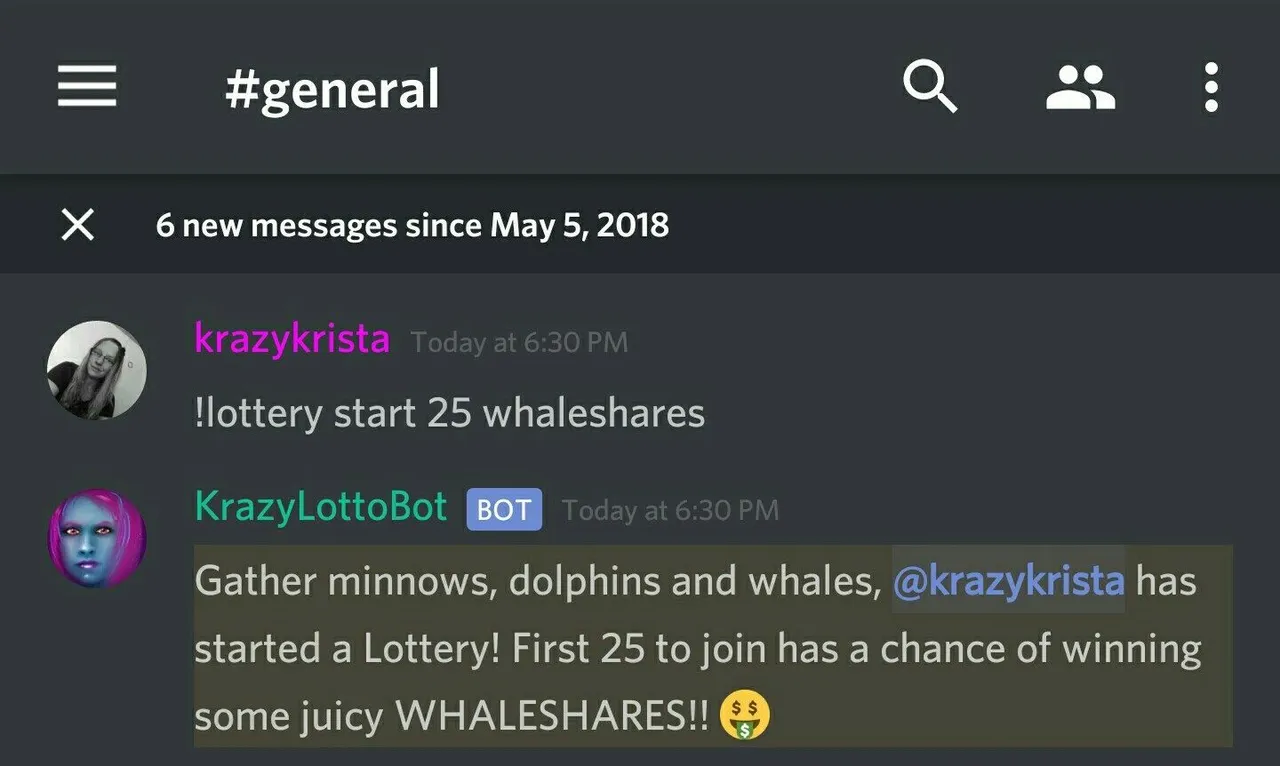This screenshot has width=1280, height=766.
Task: Tap krazykrista's message timestamp 6:30 PM
Action: (x=520, y=343)
